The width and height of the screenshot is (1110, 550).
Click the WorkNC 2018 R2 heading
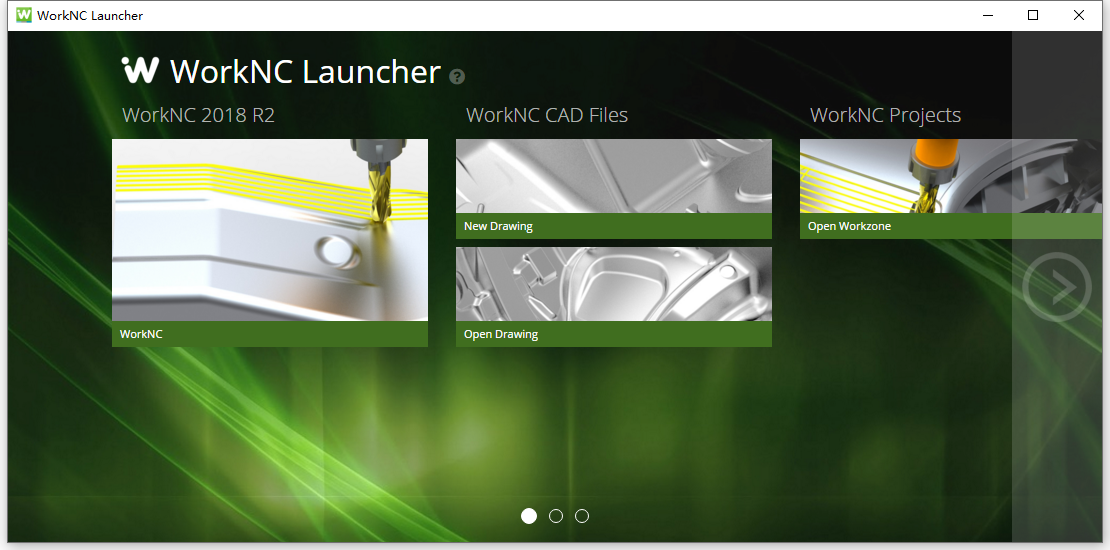198,115
